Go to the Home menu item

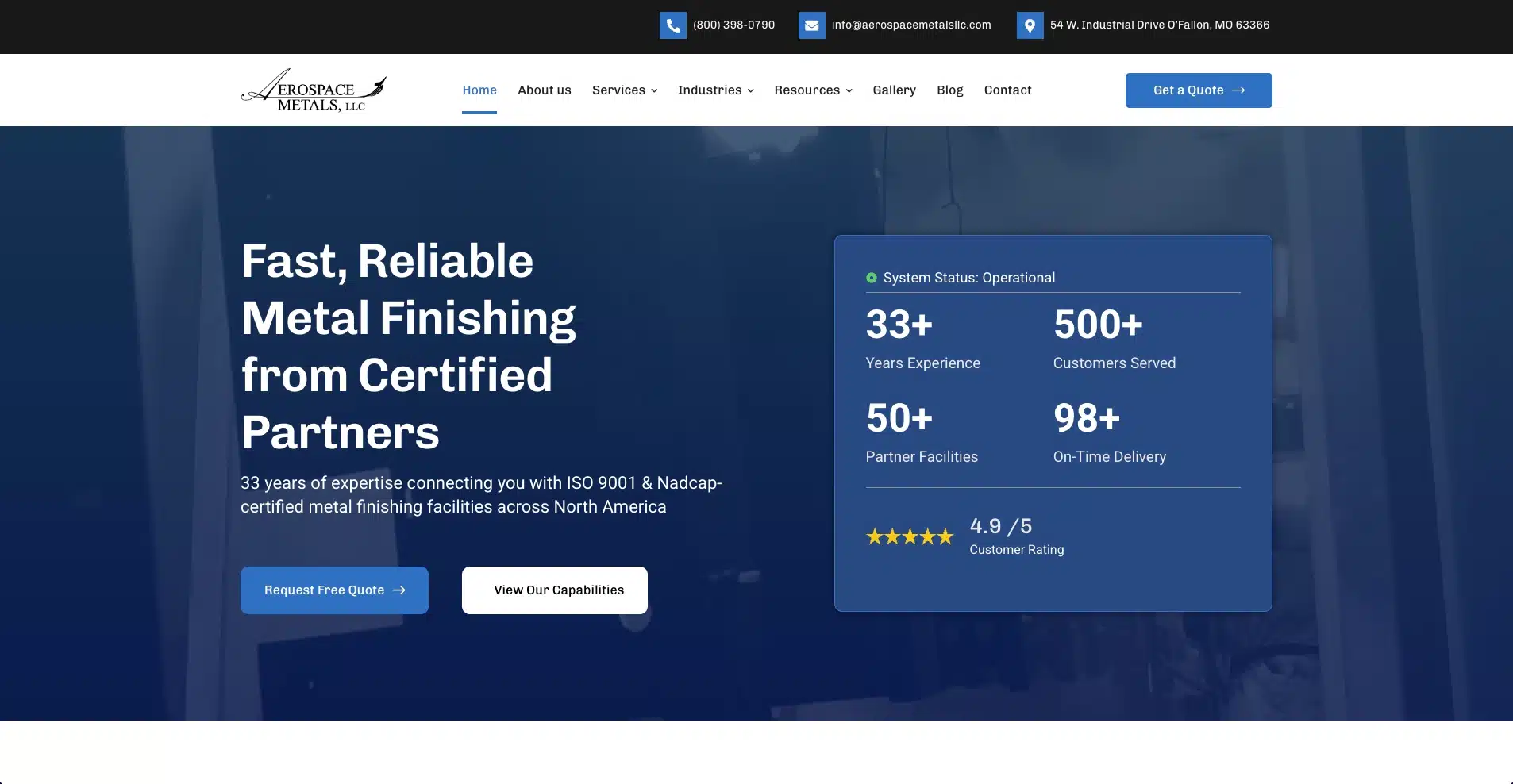click(479, 90)
